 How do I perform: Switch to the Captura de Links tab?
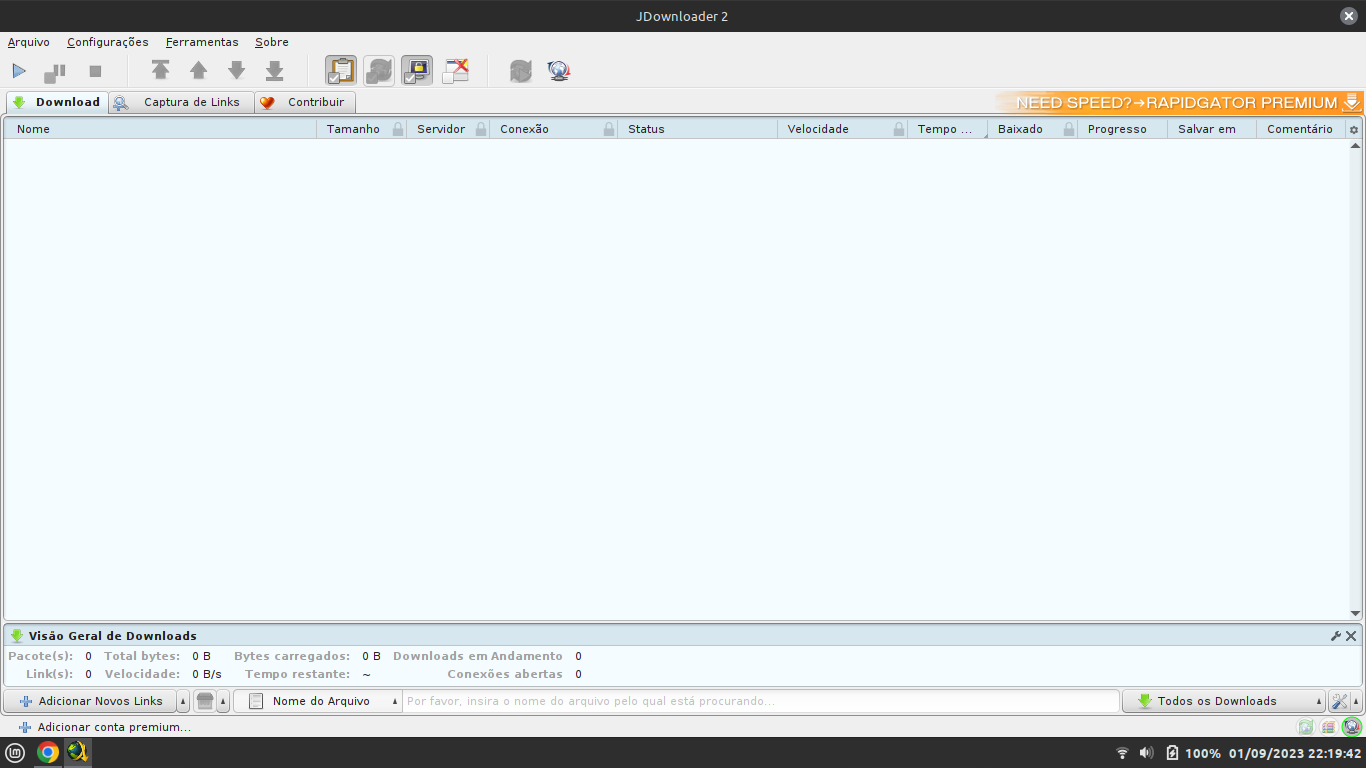[x=181, y=102]
